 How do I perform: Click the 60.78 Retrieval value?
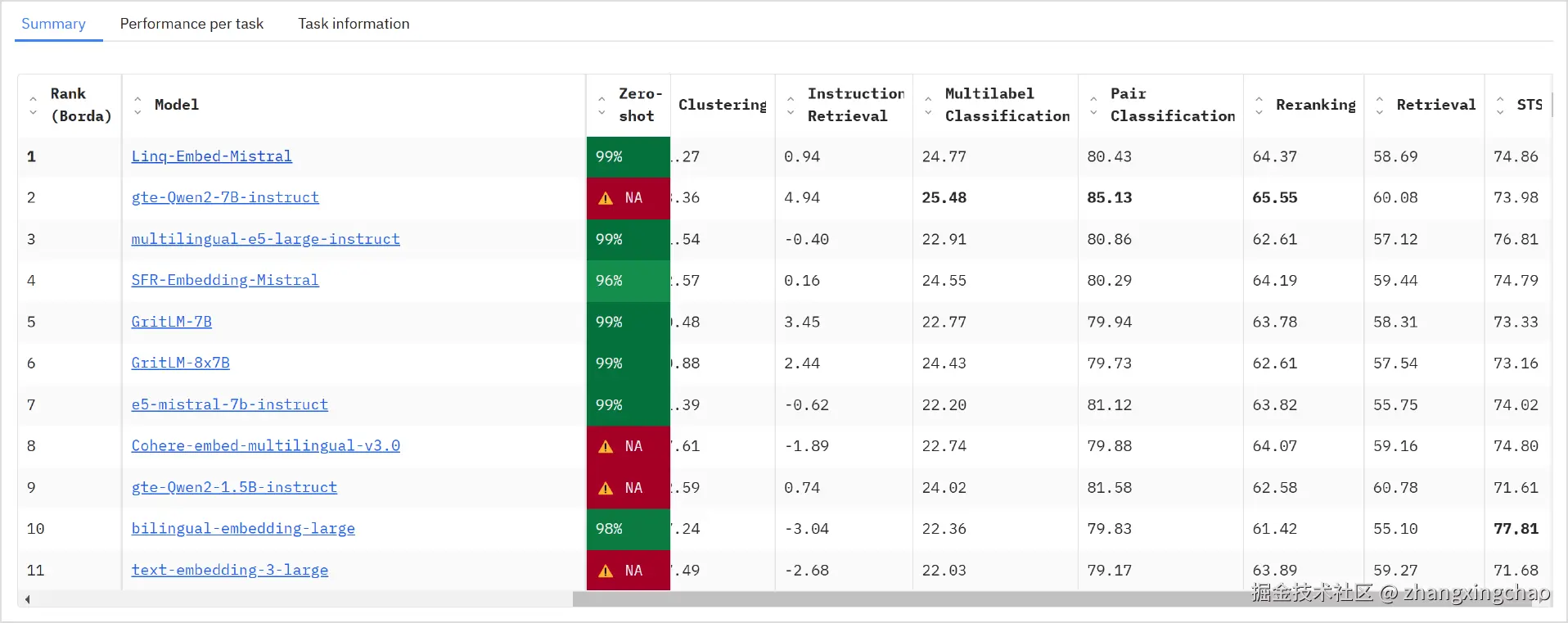[x=1395, y=487]
